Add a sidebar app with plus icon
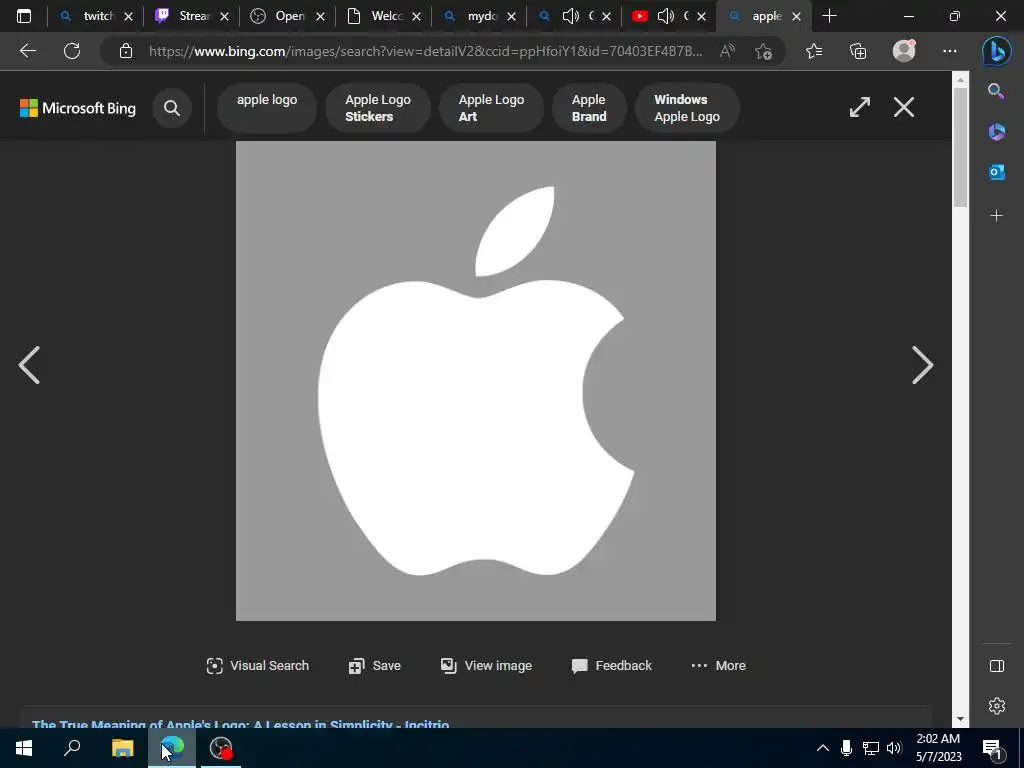Viewport: 1024px width, 768px height. tap(997, 216)
